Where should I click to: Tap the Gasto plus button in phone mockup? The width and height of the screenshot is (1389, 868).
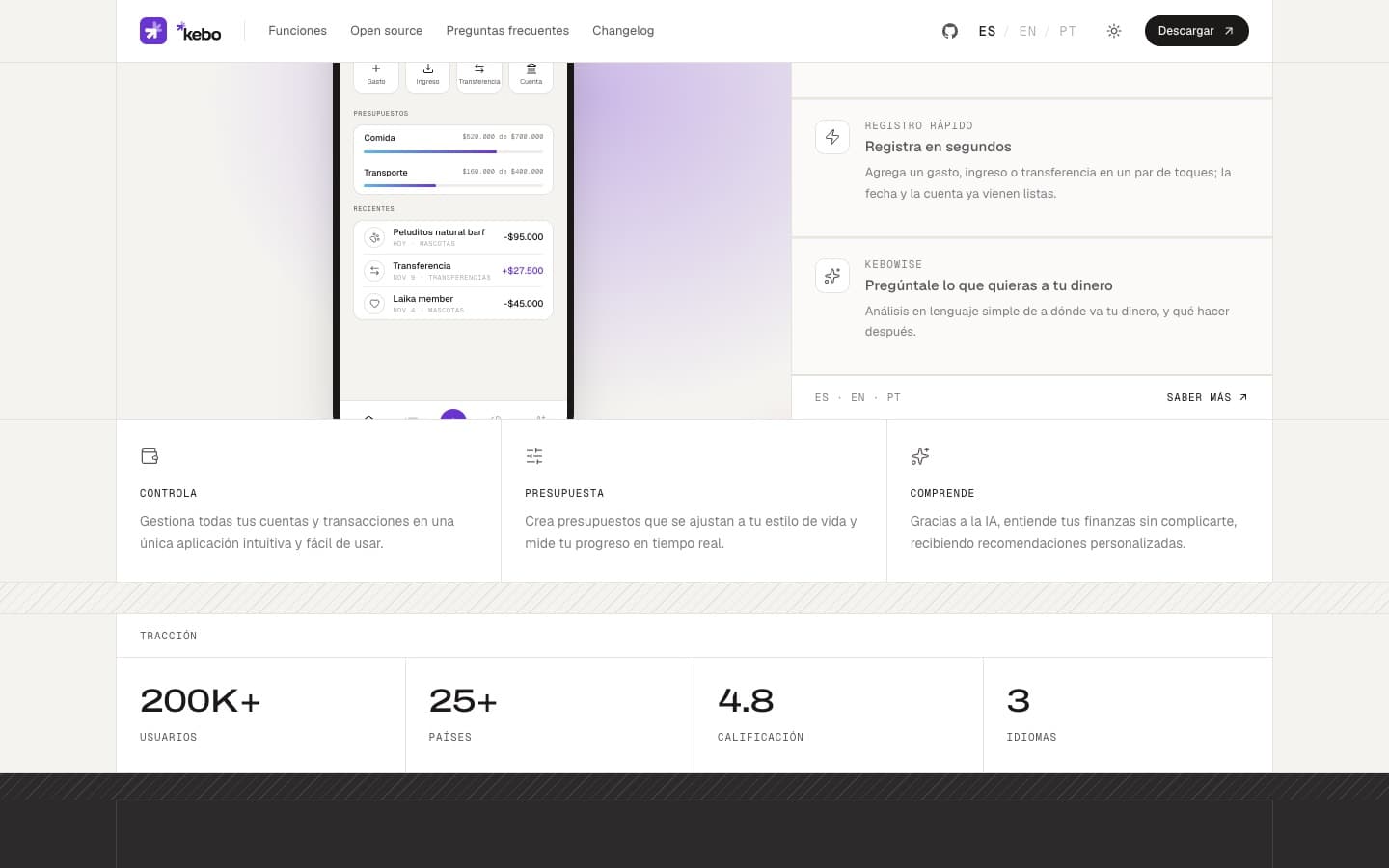(x=376, y=74)
